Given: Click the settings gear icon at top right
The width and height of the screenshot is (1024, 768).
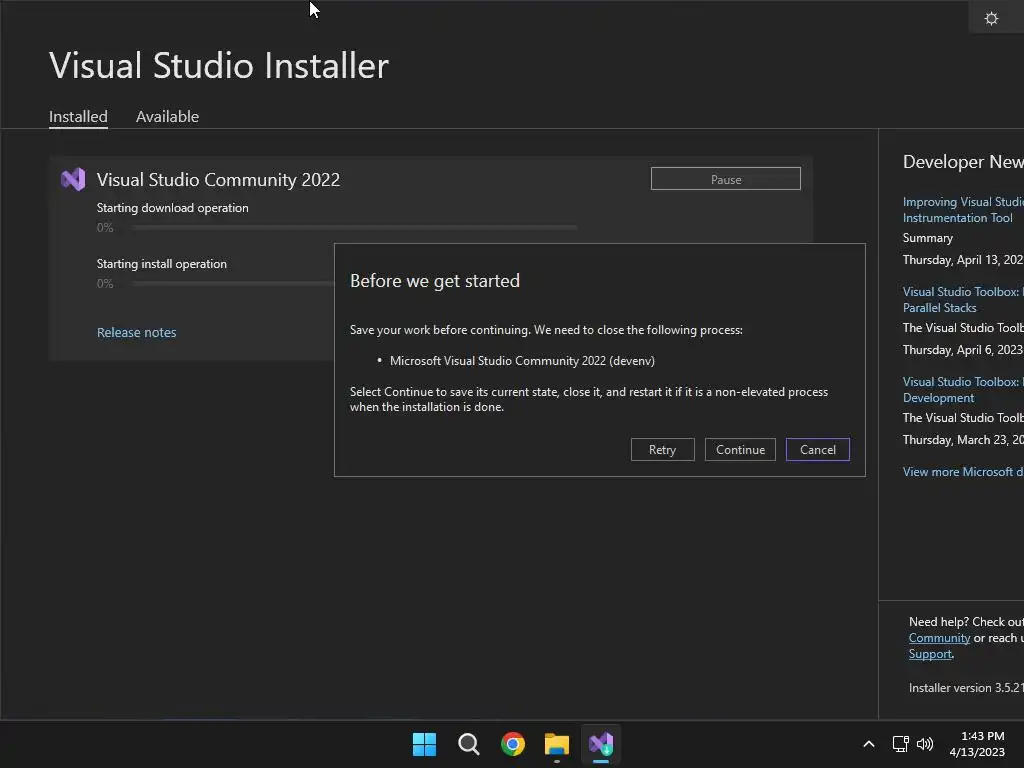Looking at the screenshot, I should [x=991, y=18].
